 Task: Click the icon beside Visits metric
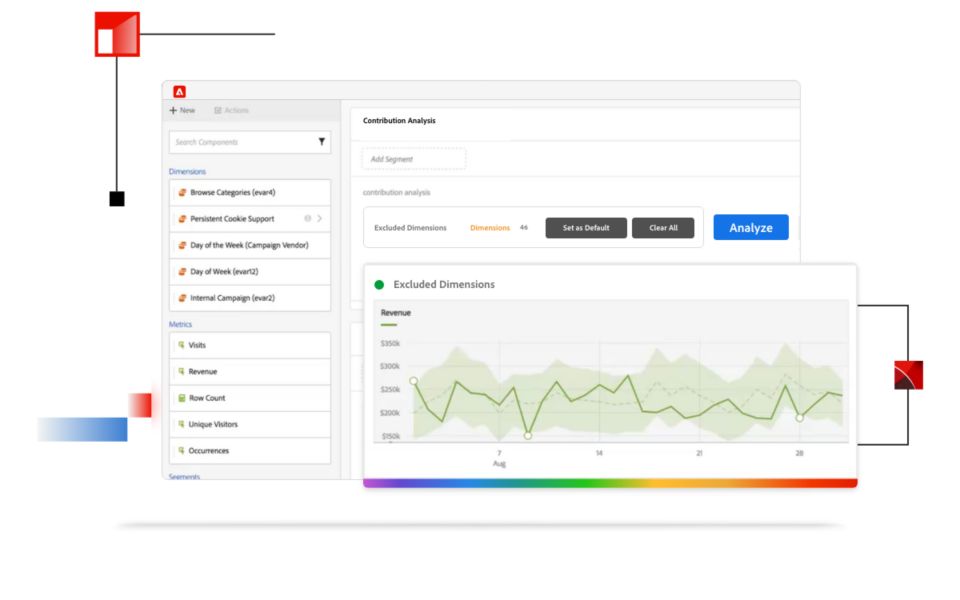(x=181, y=345)
